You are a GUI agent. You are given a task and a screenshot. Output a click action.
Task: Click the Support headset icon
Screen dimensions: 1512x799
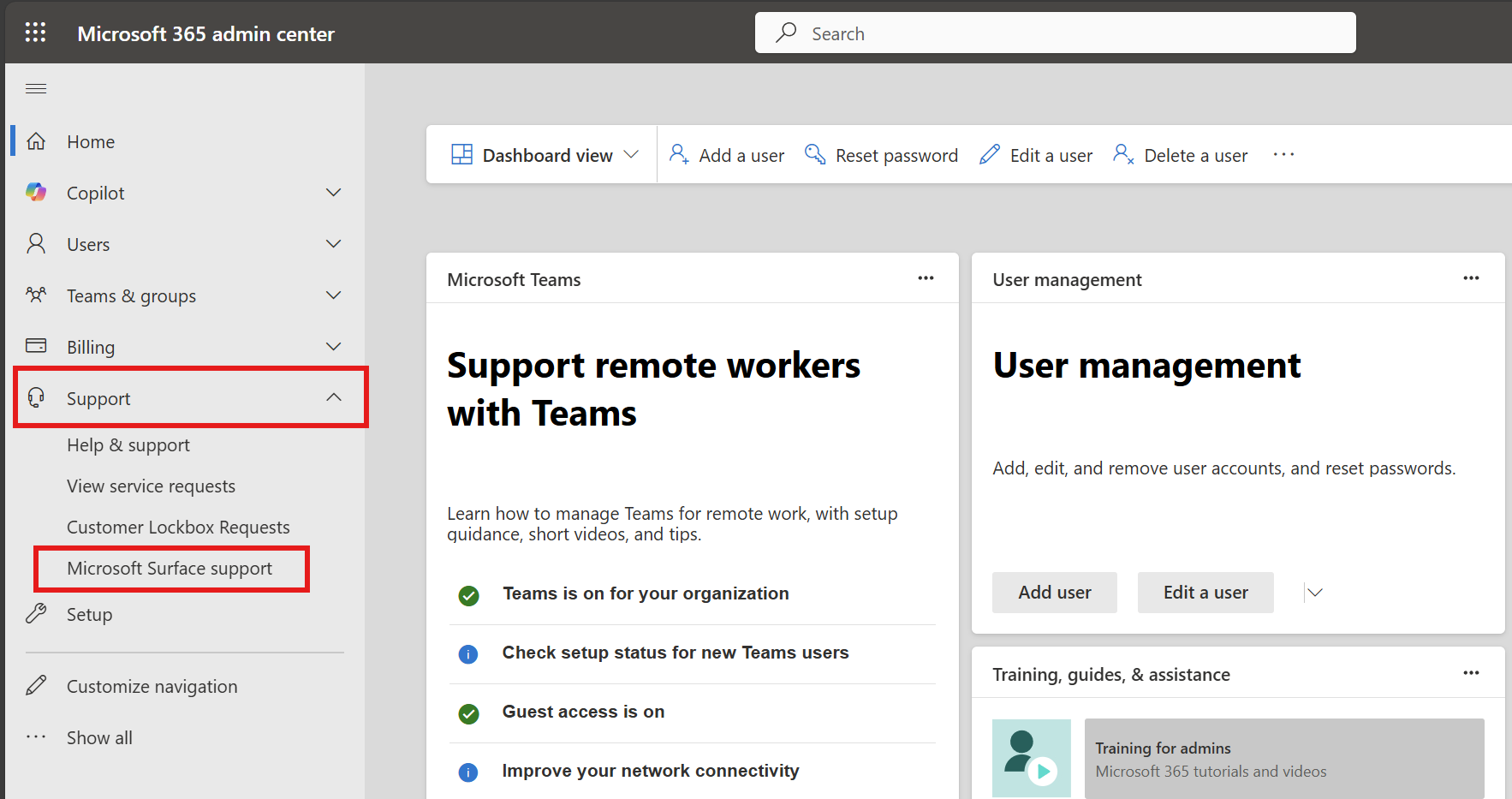click(36, 397)
